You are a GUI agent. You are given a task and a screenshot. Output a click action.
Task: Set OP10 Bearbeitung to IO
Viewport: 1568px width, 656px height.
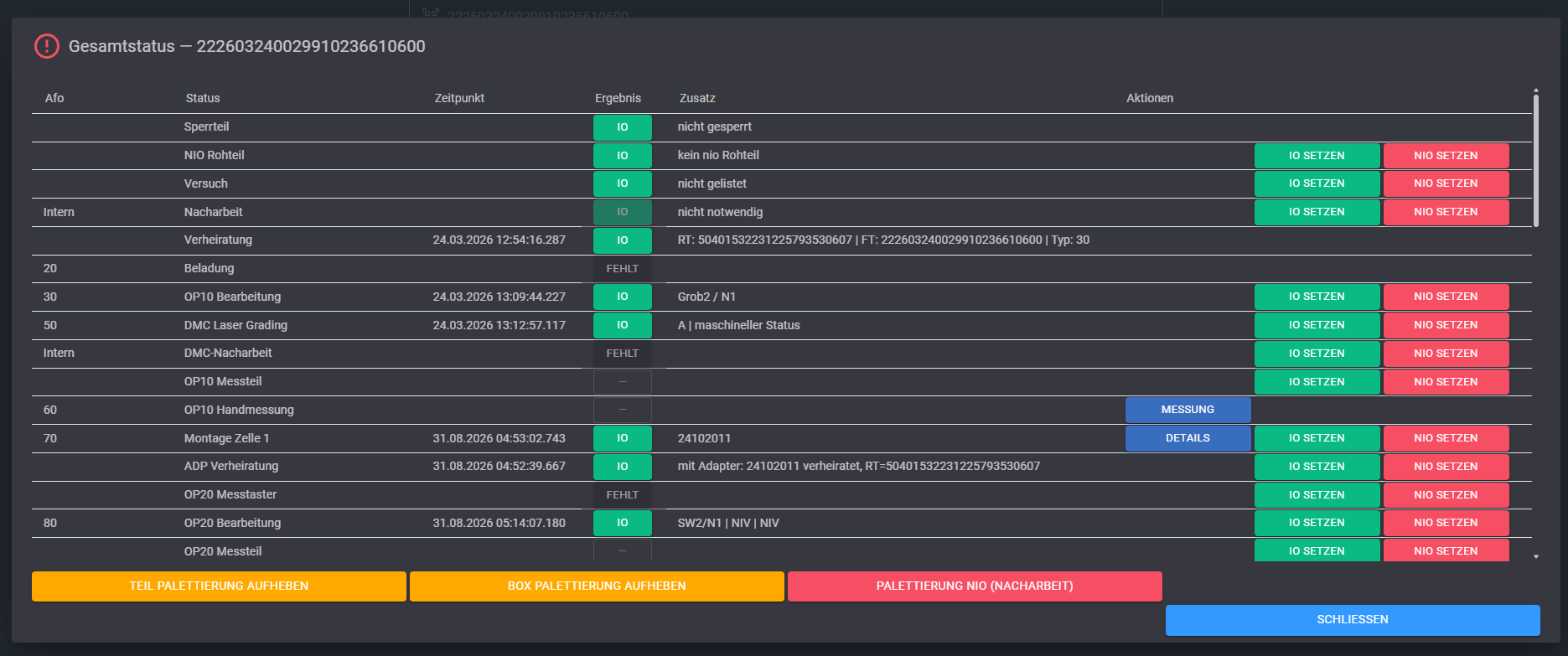tap(1317, 297)
